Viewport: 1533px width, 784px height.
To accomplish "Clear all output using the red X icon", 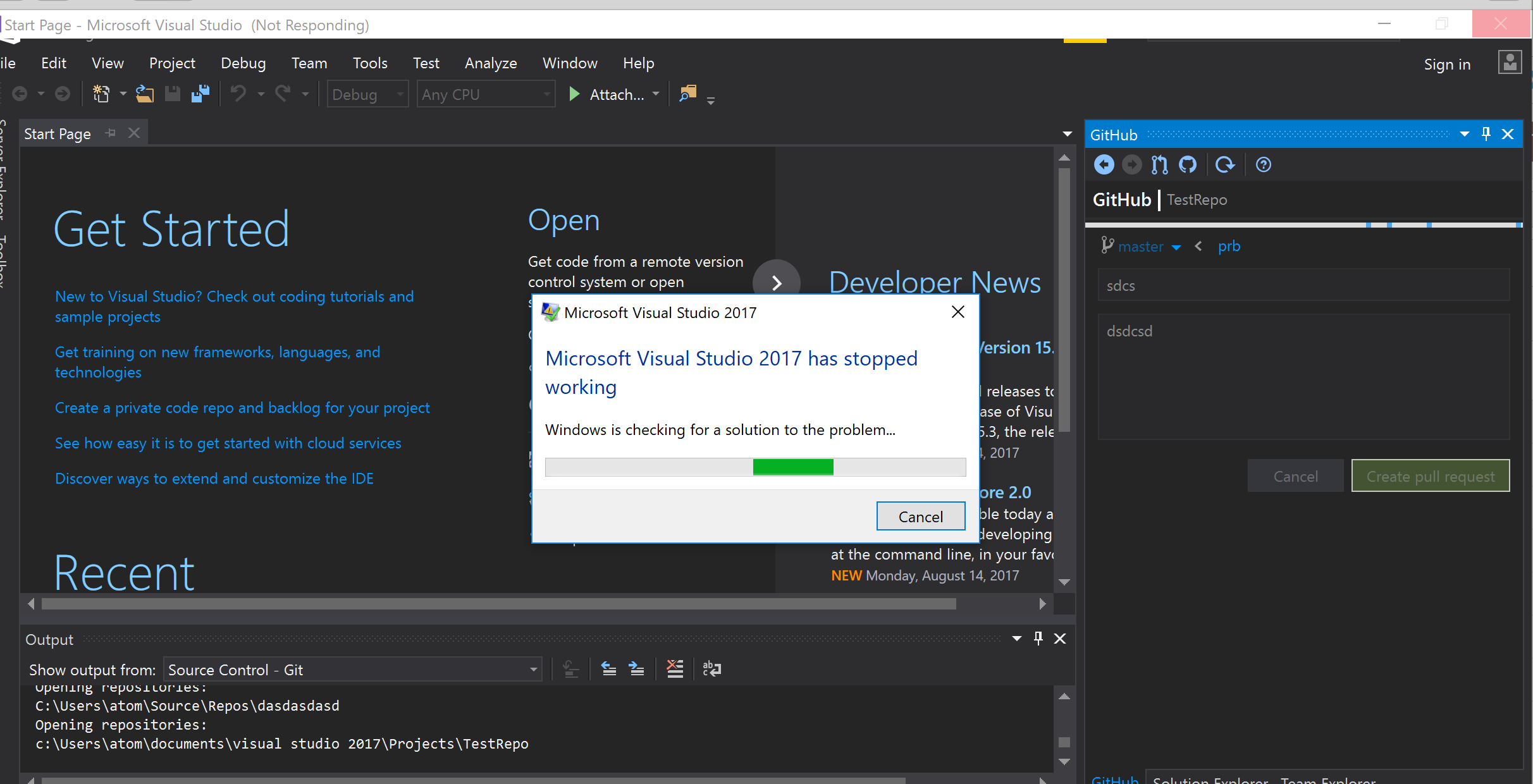I will [675, 669].
